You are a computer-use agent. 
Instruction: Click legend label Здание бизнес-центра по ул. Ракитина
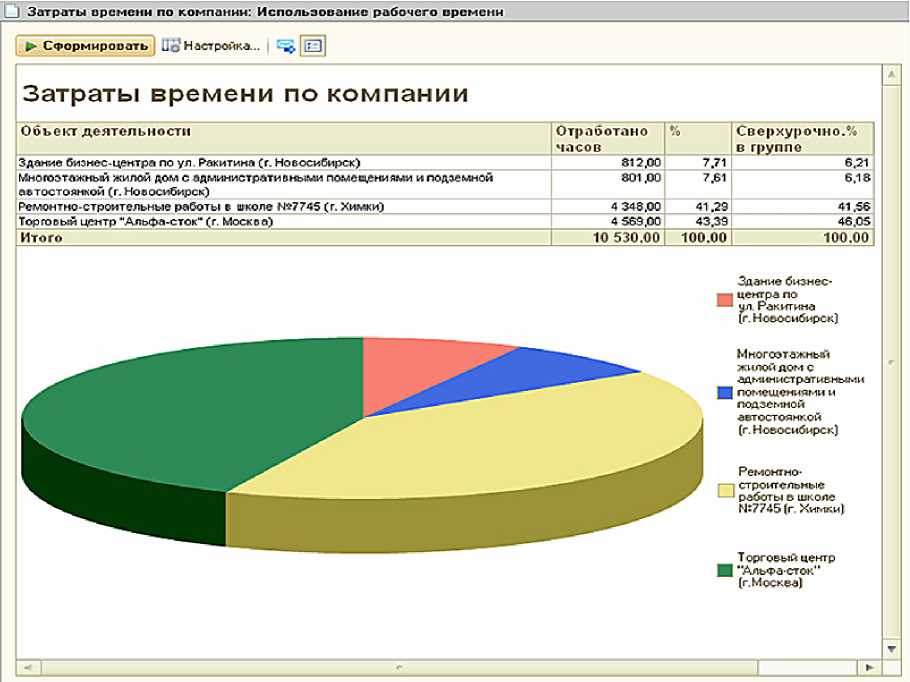coord(788,299)
